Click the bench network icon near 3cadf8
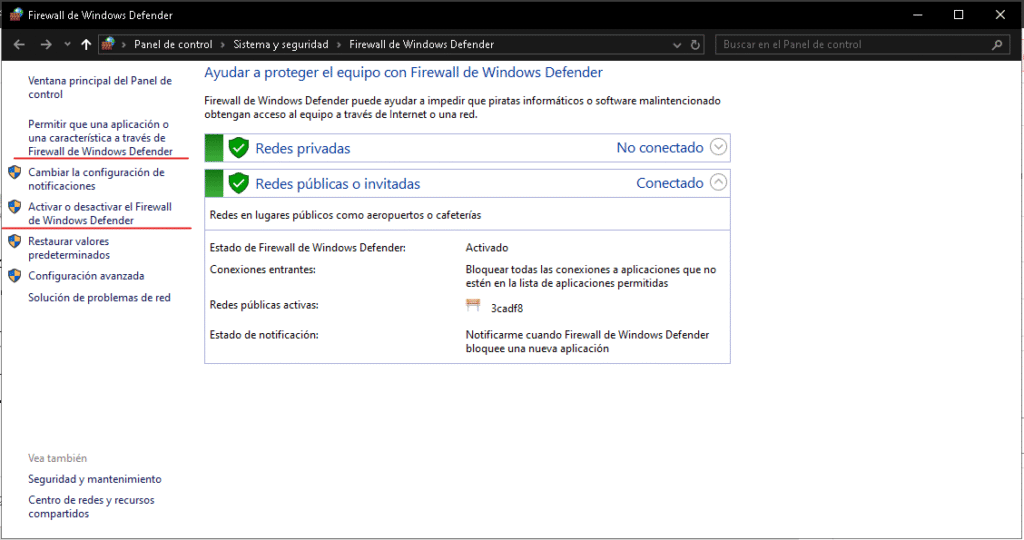The width and height of the screenshot is (1024, 540). pyautogui.click(x=474, y=307)
